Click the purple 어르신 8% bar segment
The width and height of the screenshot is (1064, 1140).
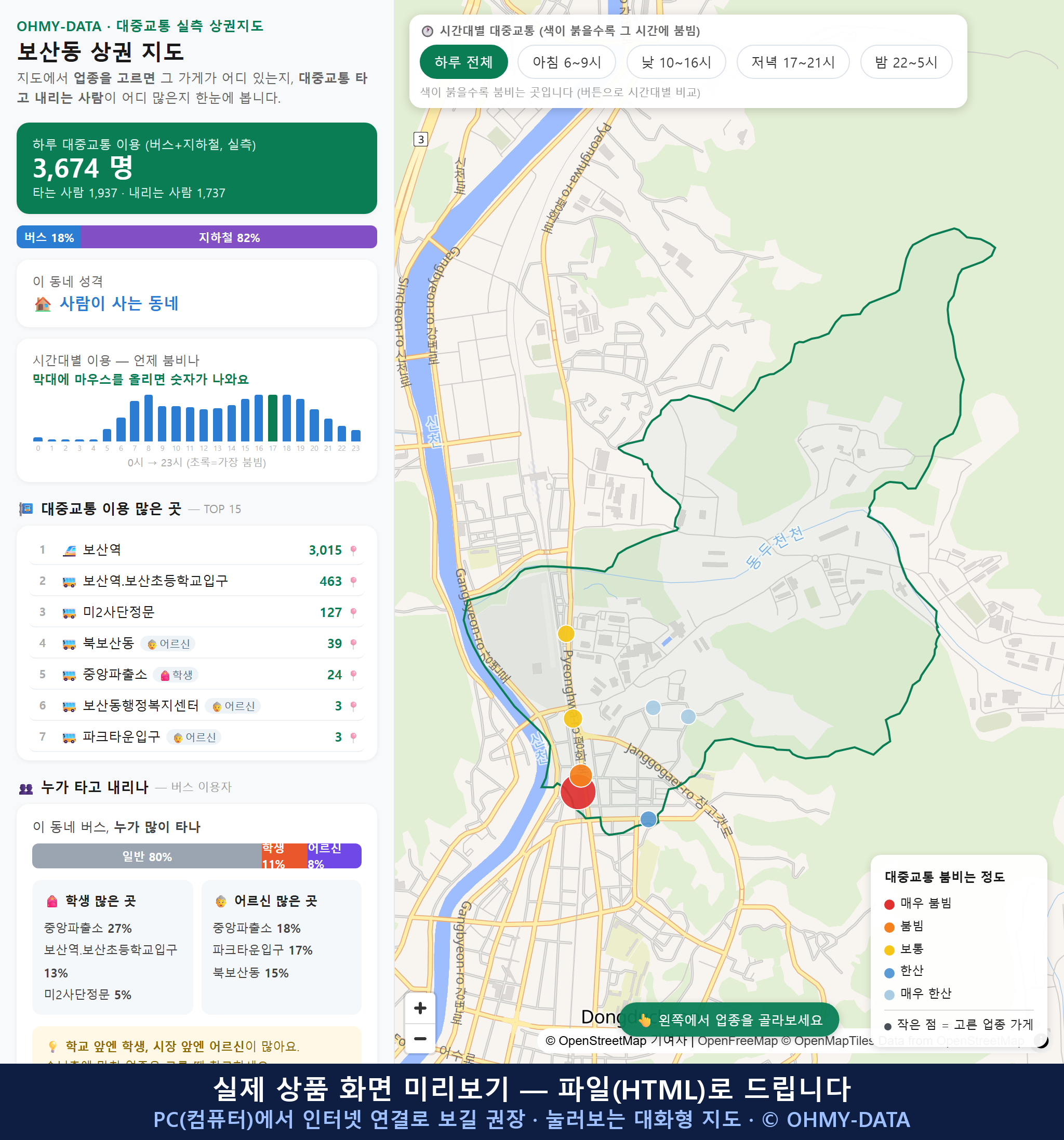click(335, 856)
